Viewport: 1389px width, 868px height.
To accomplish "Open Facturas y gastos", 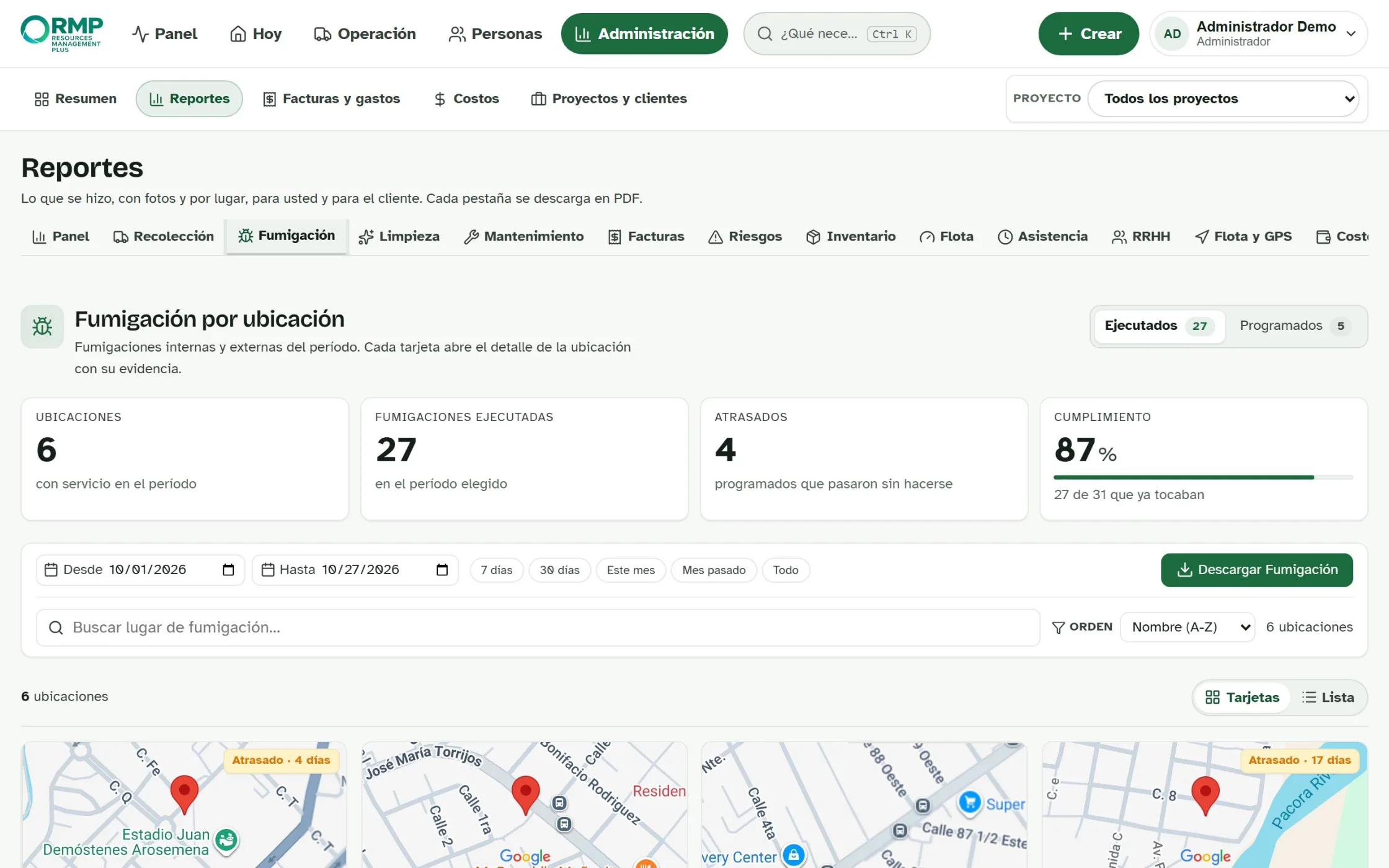I will pyautogui.click(x=331, y=99).
